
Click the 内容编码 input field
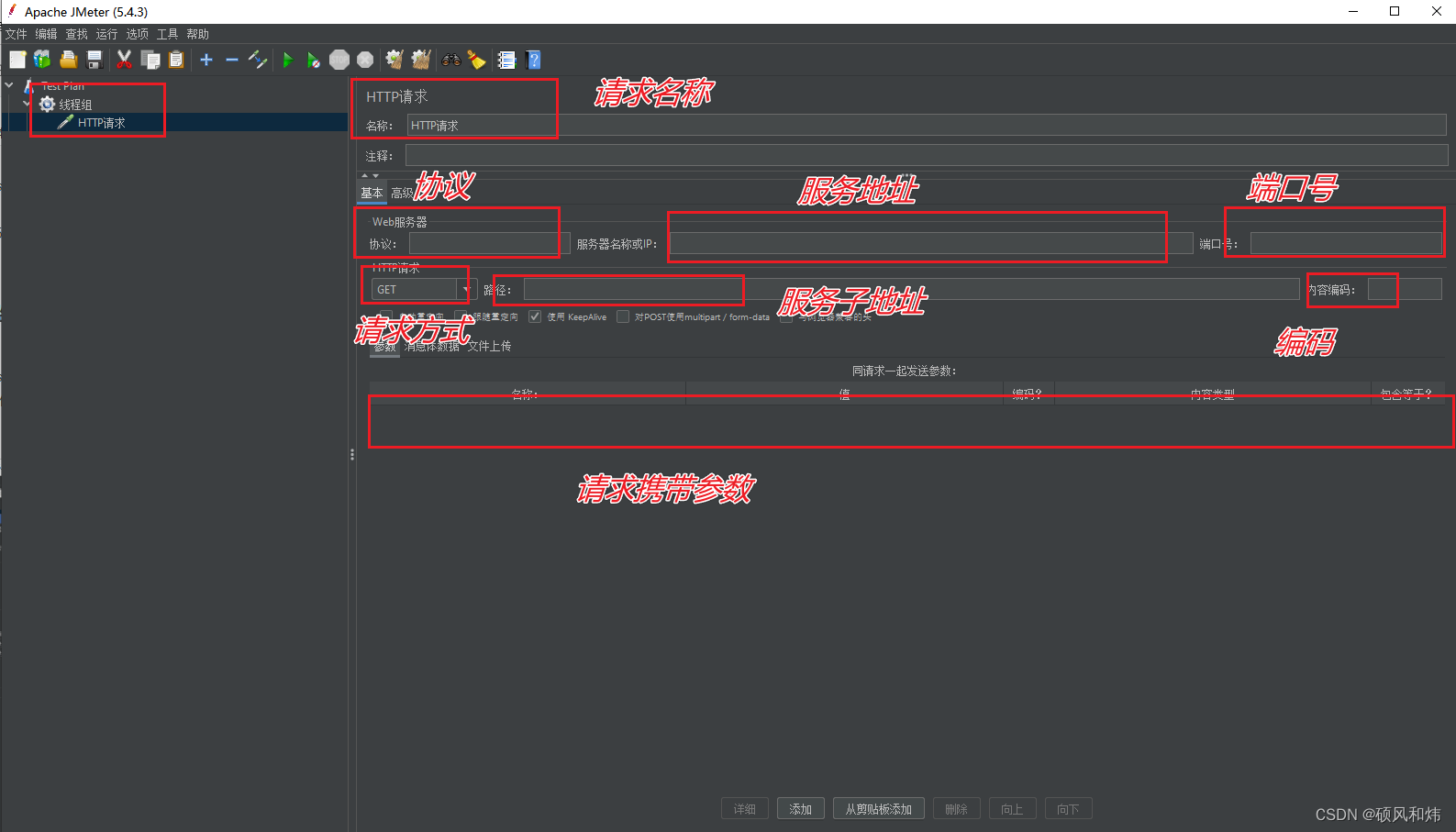tap(1405, 290)
